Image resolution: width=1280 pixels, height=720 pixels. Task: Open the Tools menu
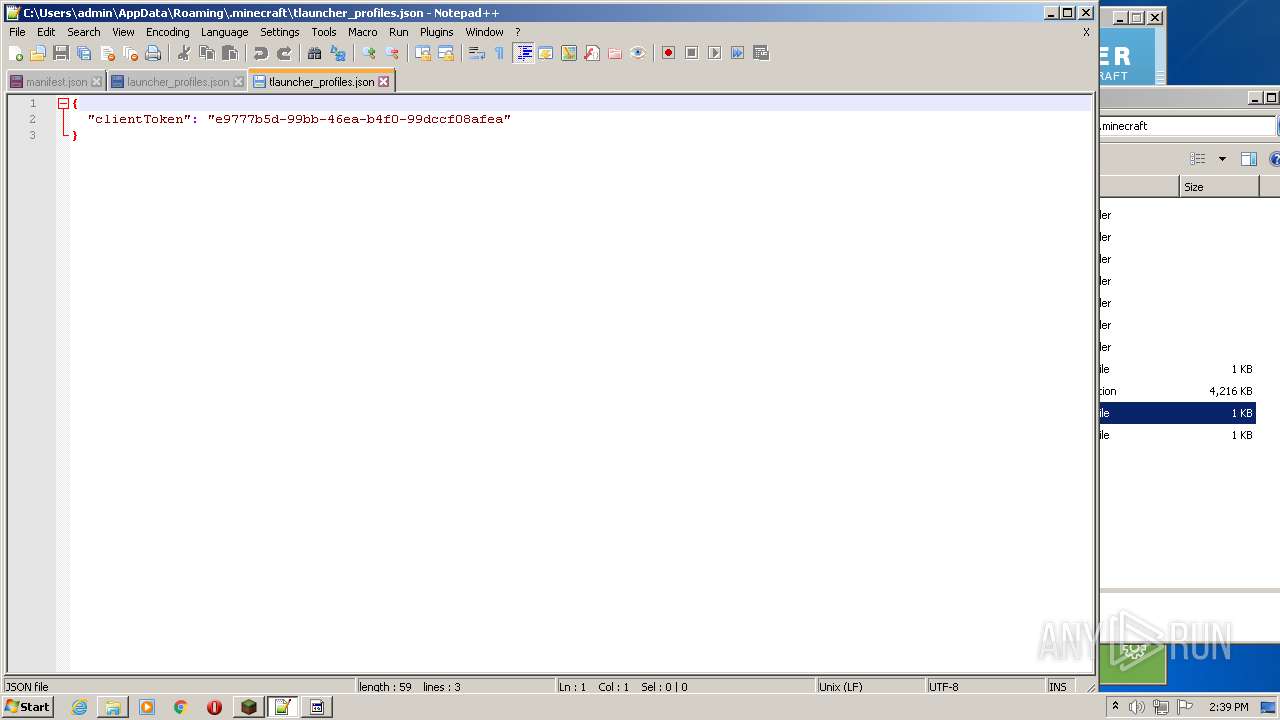[324, 32]
